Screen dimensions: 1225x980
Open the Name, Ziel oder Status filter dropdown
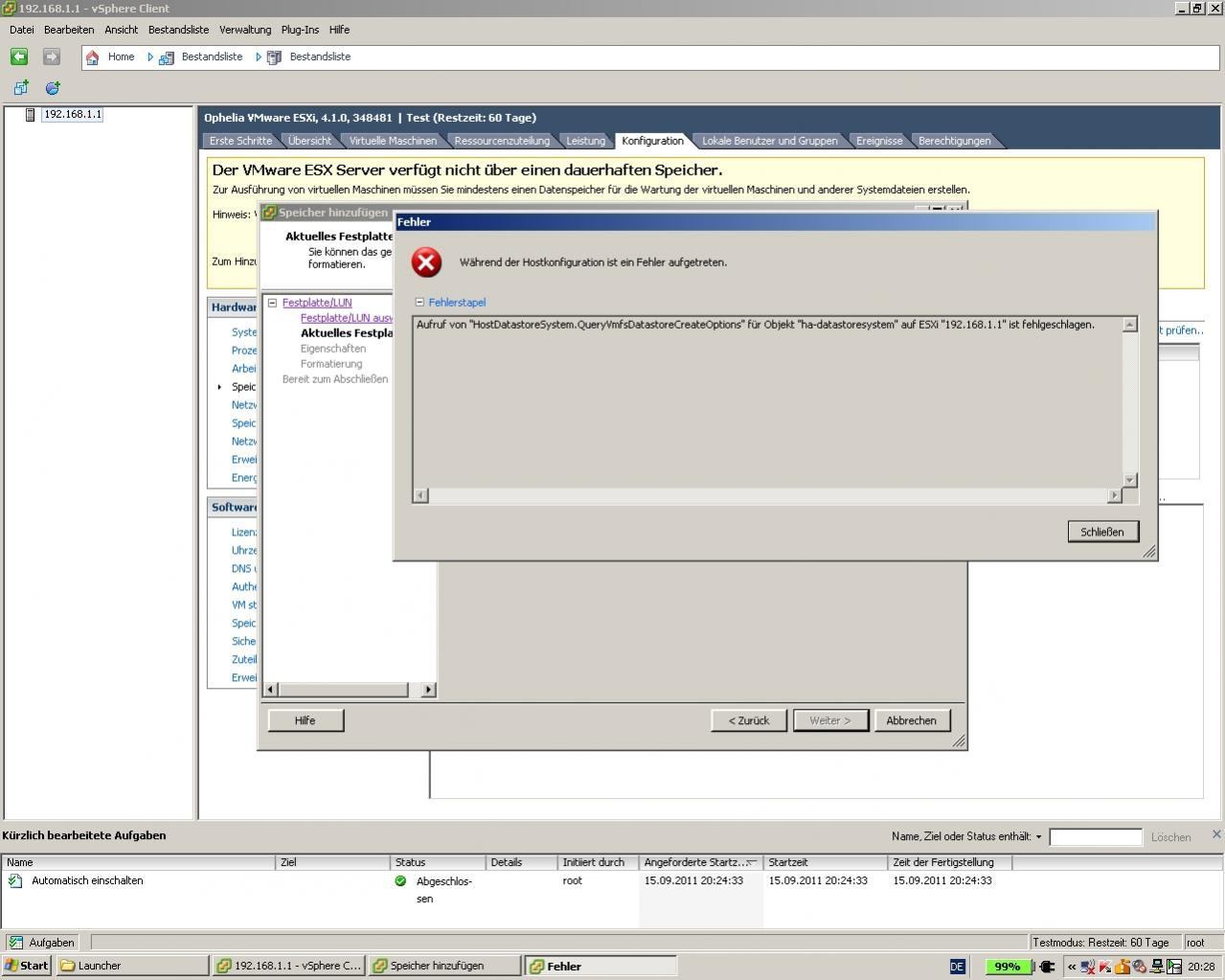[1038, 837]
